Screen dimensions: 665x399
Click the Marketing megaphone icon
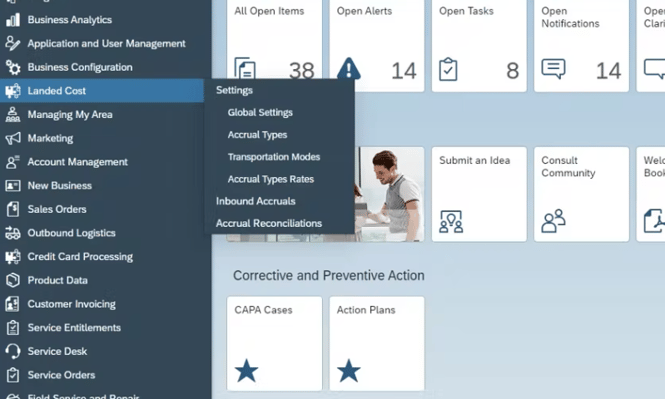coord(13,138)
